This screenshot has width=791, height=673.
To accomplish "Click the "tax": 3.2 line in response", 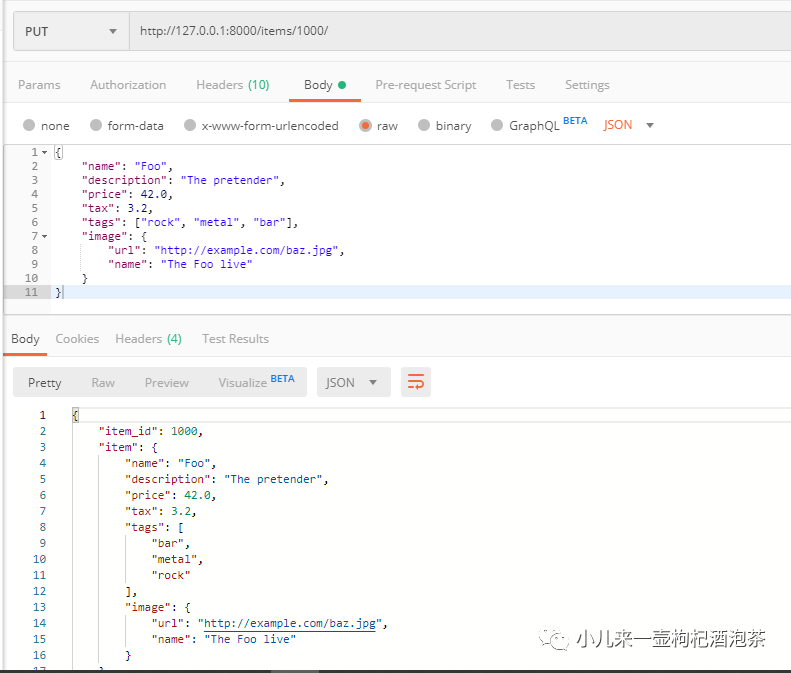I will pos(160,512).
